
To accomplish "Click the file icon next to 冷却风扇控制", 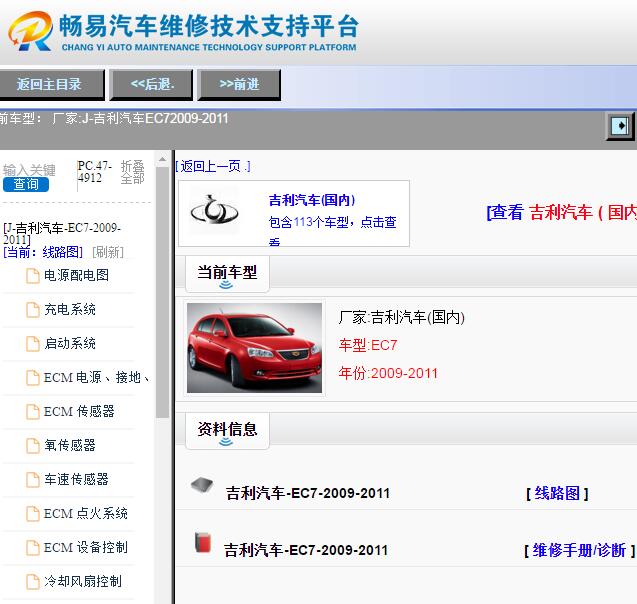I will (x=33, y=582).
